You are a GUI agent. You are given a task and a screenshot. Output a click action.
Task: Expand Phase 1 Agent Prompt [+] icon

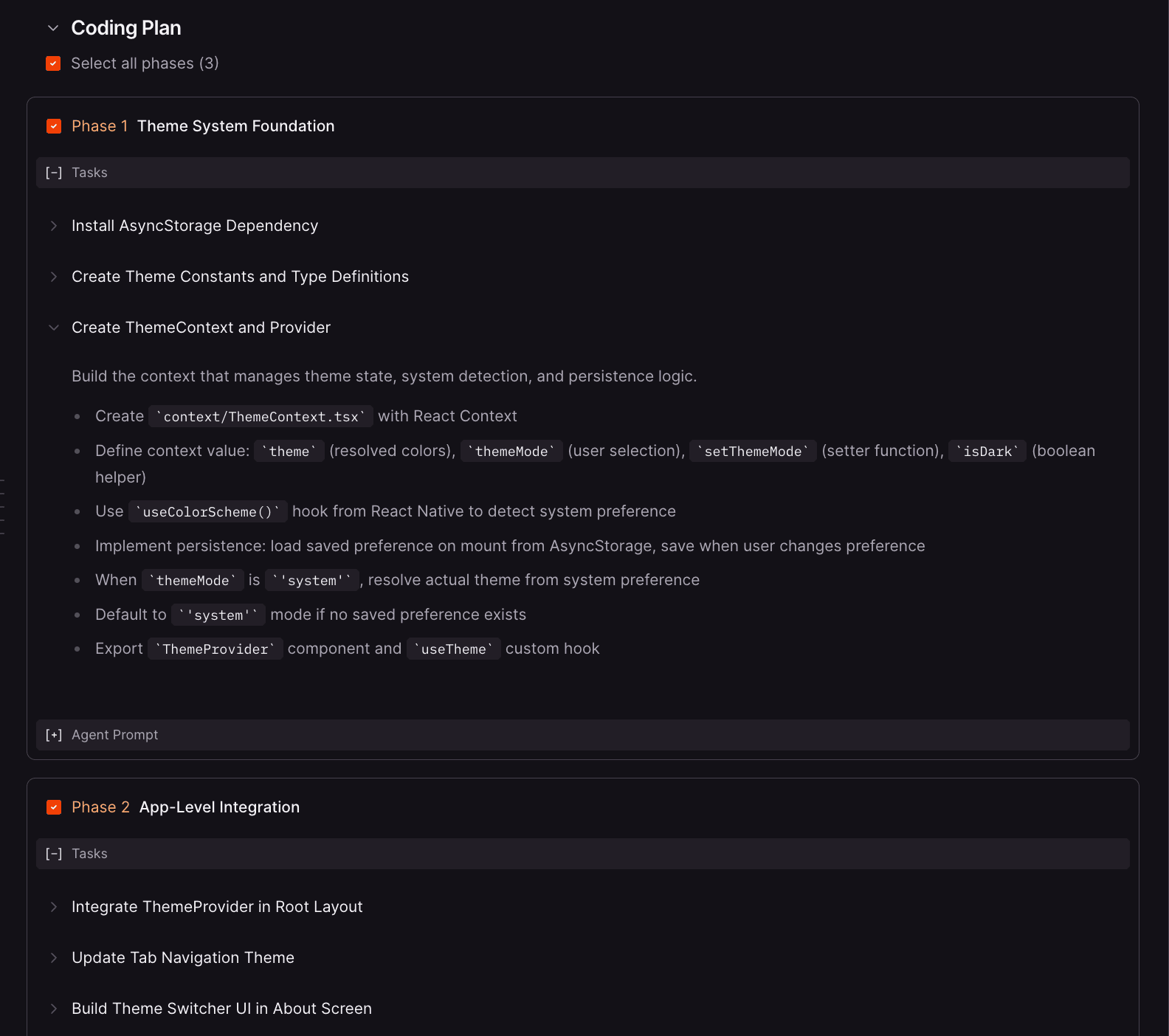tap(54, 735)
